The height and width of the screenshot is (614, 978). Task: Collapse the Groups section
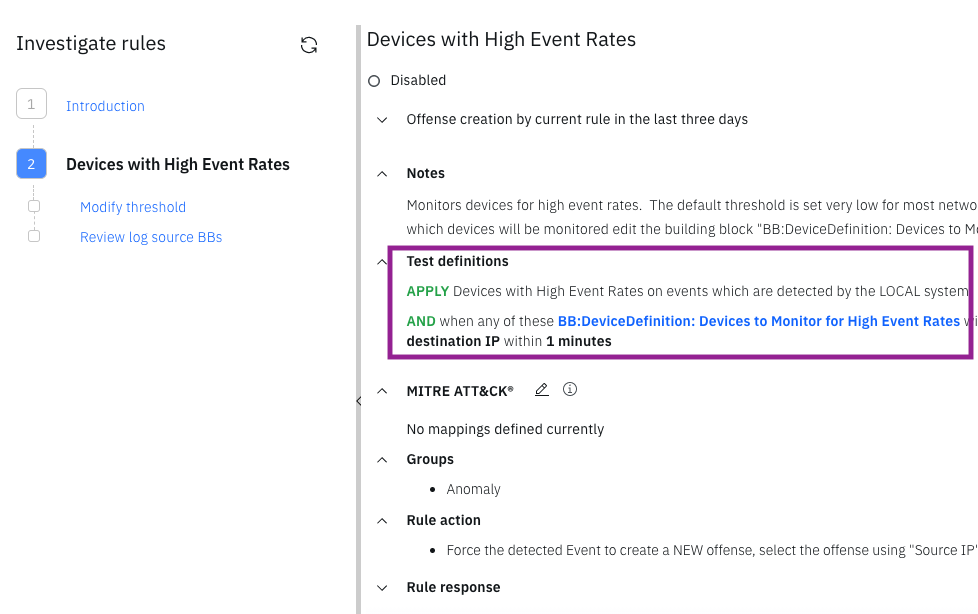click(x=381, y=460)
